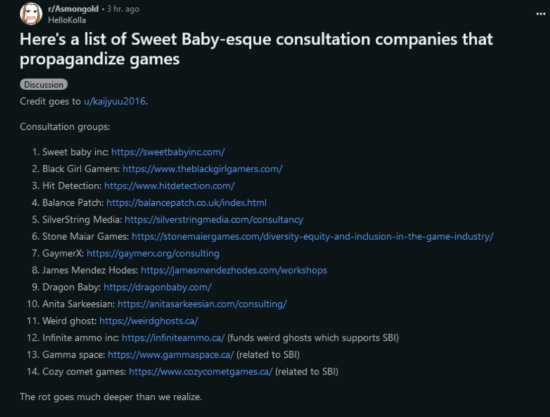Visit the gammaspace.ca link
This screenshot has width=550, height=417.
[x=170, y=355]
